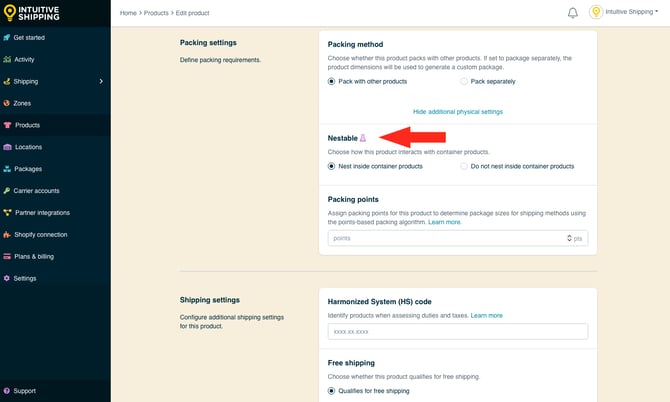Select Pack separately radio button
670x402 pixels.
click(x=464, y=80)
